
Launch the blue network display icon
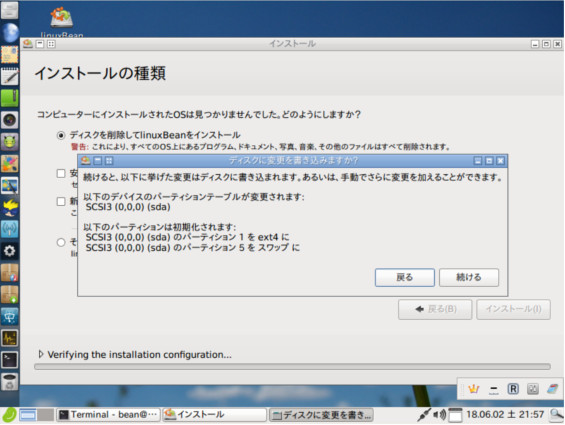coord(9,316)
